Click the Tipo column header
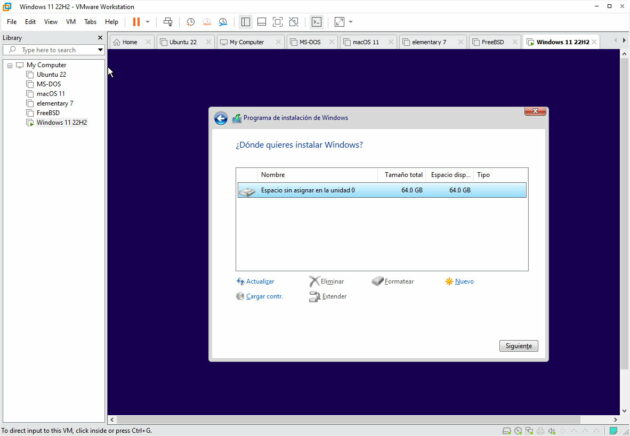This screenshot has height=436, width=630. point(501,175)
